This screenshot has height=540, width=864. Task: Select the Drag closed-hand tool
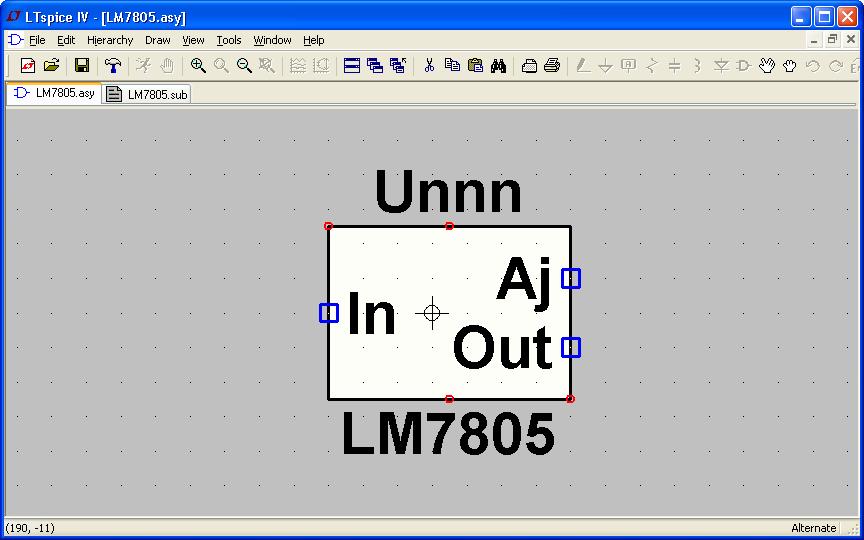pyautogui.click(x=790, y=66)
